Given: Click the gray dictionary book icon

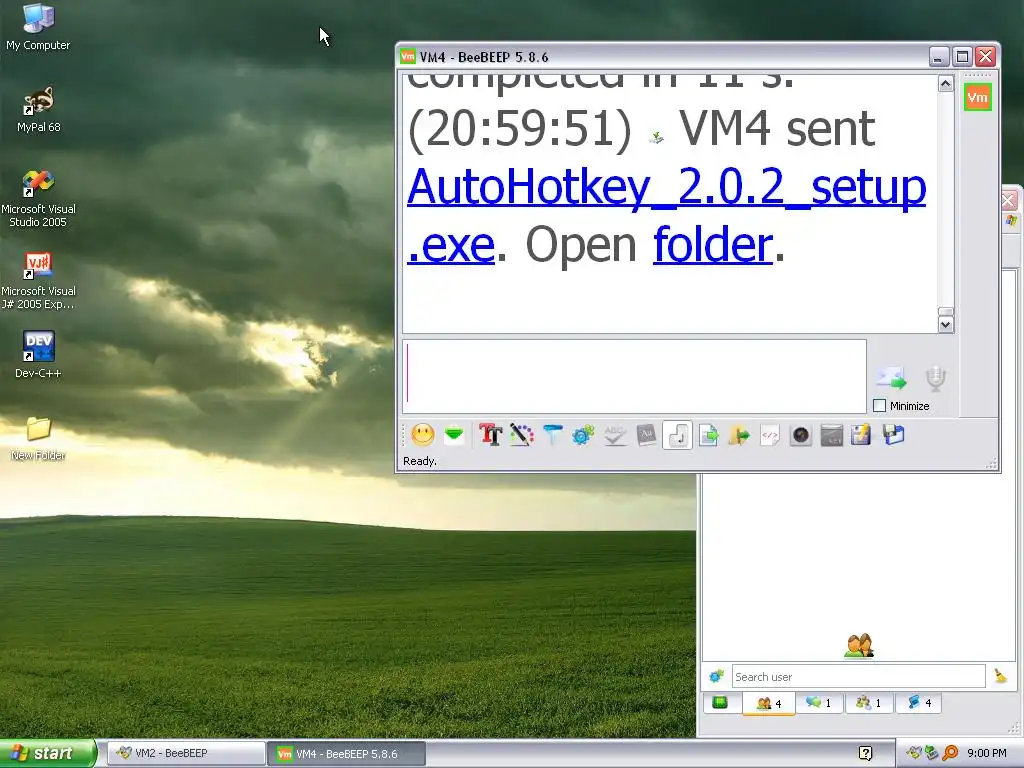Looking at the screenshot, I should 646,435.
